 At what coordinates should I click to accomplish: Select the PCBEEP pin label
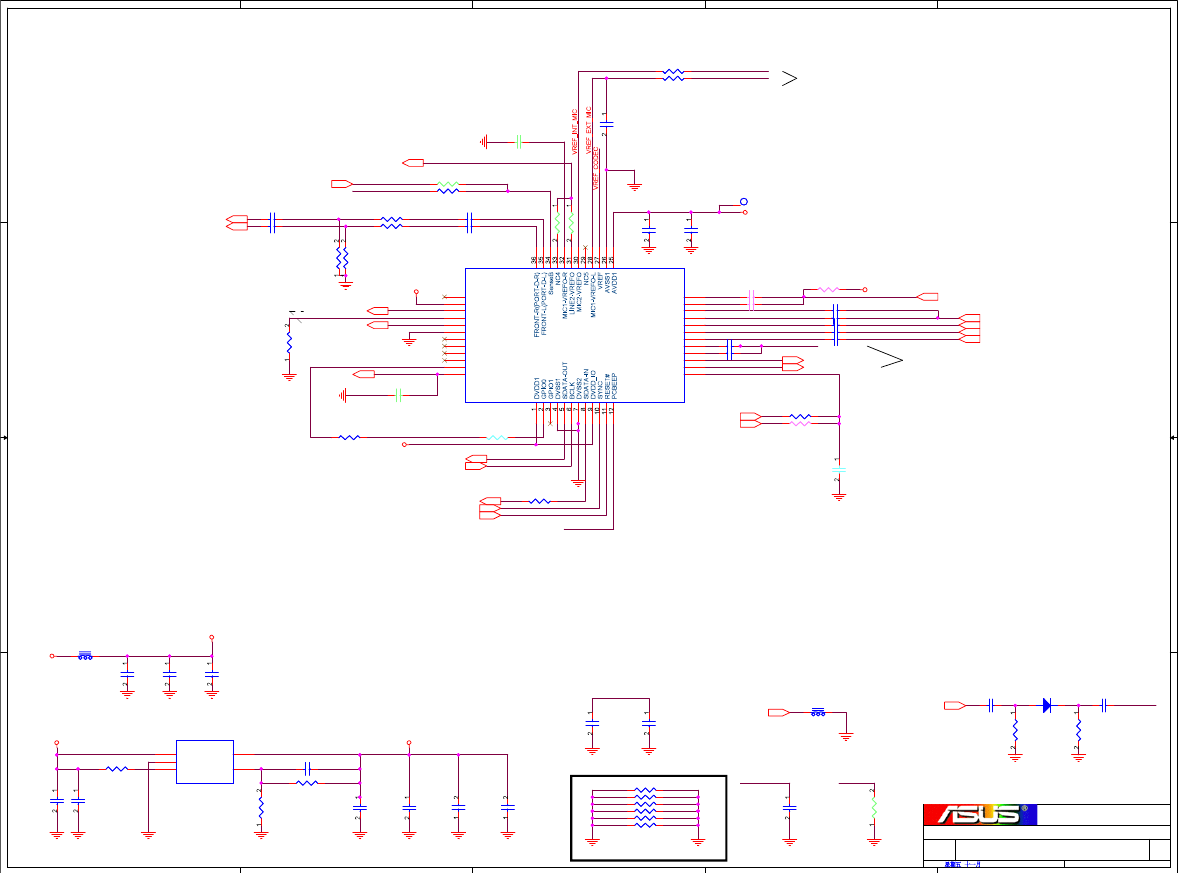pyautogui.click(x=614, y=385)
